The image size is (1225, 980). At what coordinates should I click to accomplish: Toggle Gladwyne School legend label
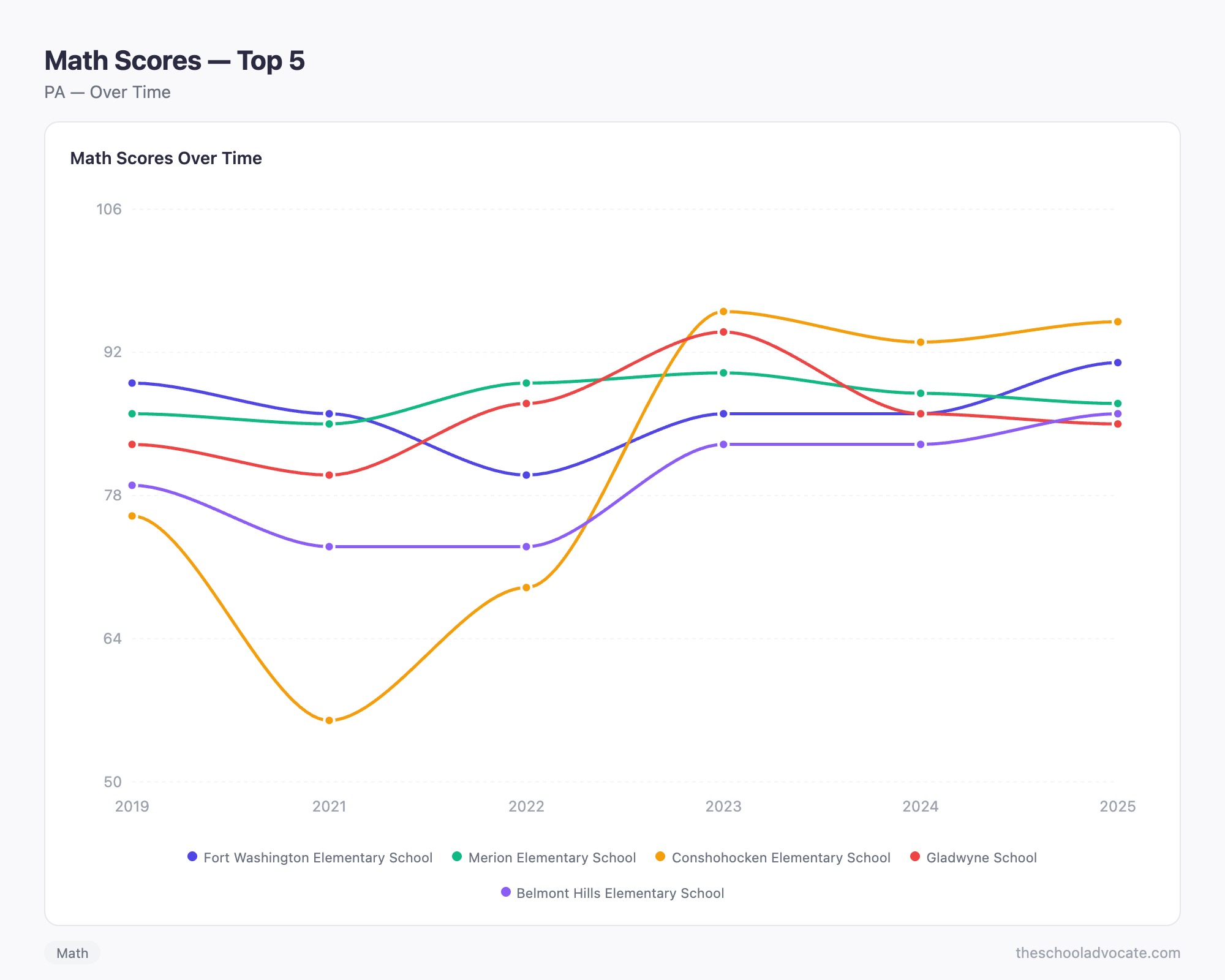(x=981, y=858)
